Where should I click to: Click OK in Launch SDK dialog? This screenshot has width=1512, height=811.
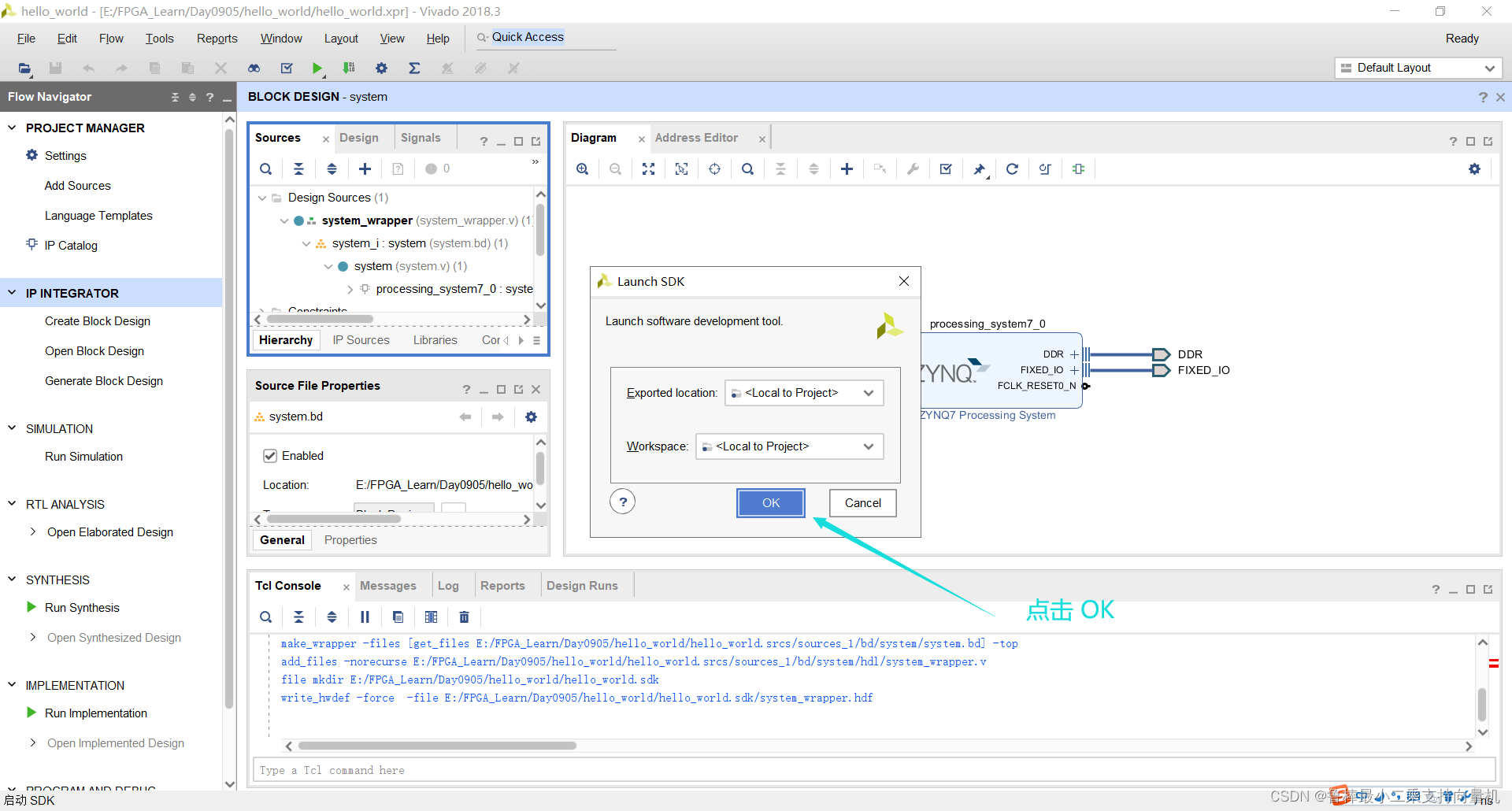coord(770,503)
